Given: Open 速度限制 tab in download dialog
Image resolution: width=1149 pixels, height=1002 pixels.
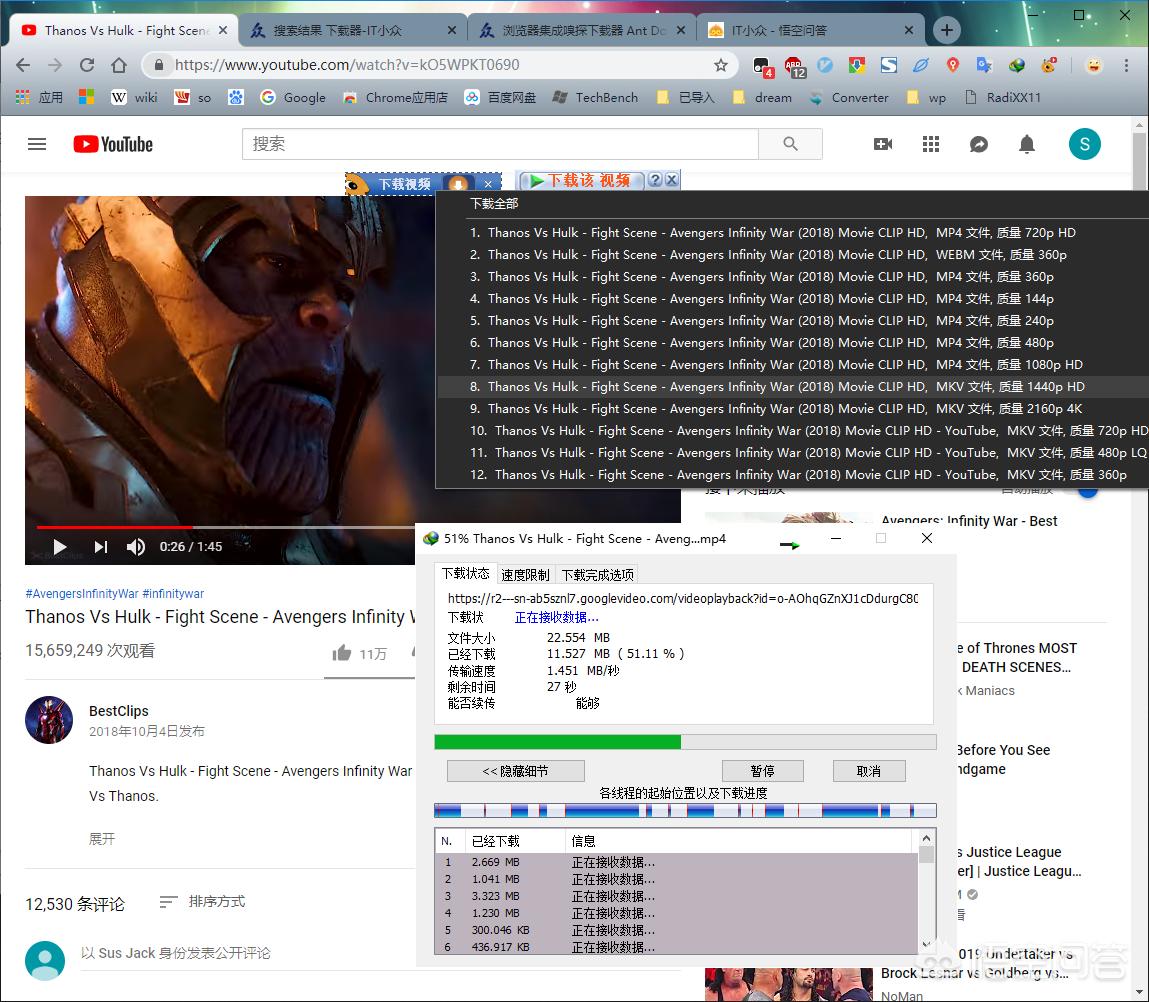Looking at the screenshot, I should point(525,575).
